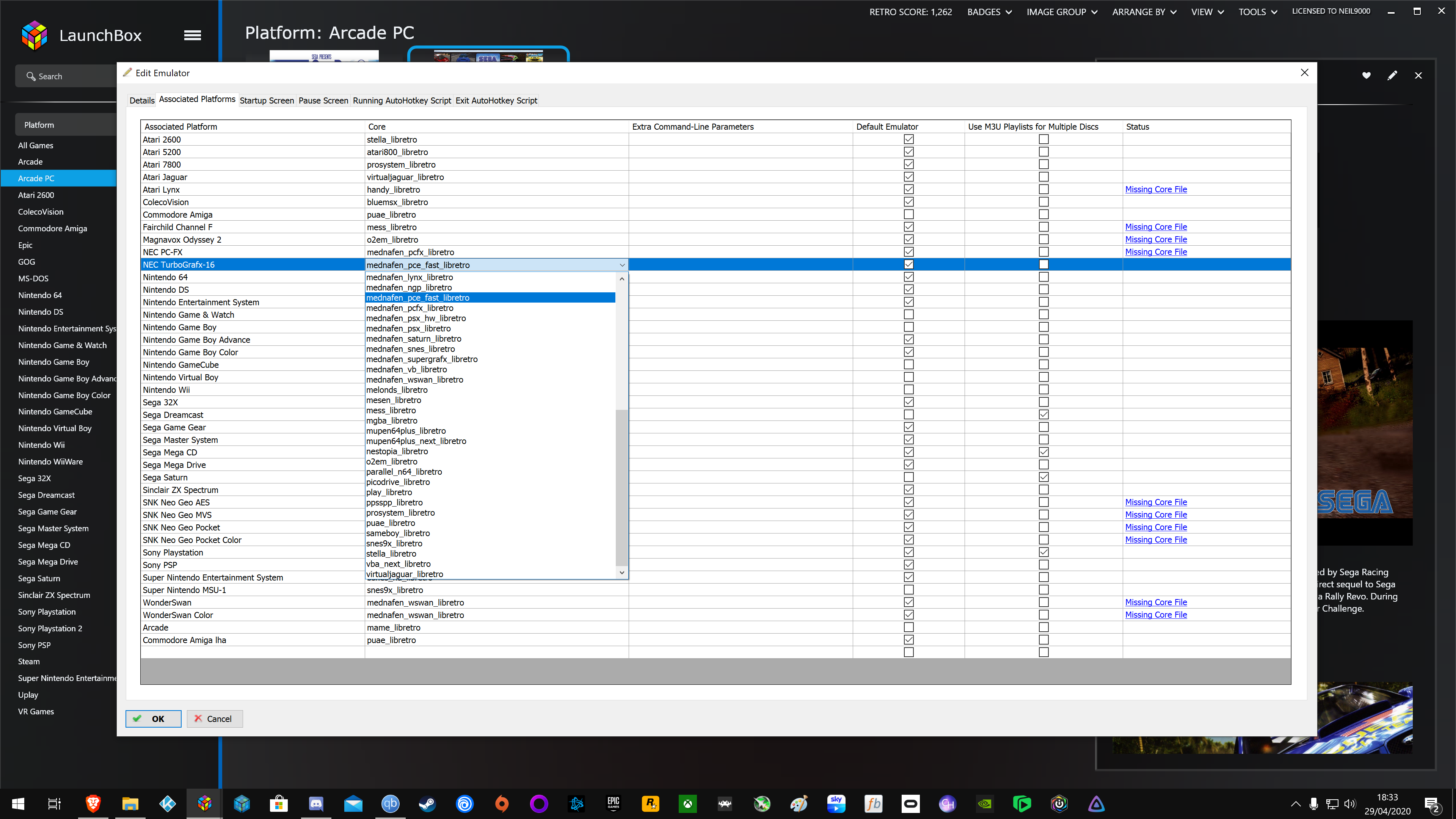The width and height of the screenshot is (1456, 819).
Task: Enable M3U playlists for Atari Jaguar
Action: [x=1043, y=177]
